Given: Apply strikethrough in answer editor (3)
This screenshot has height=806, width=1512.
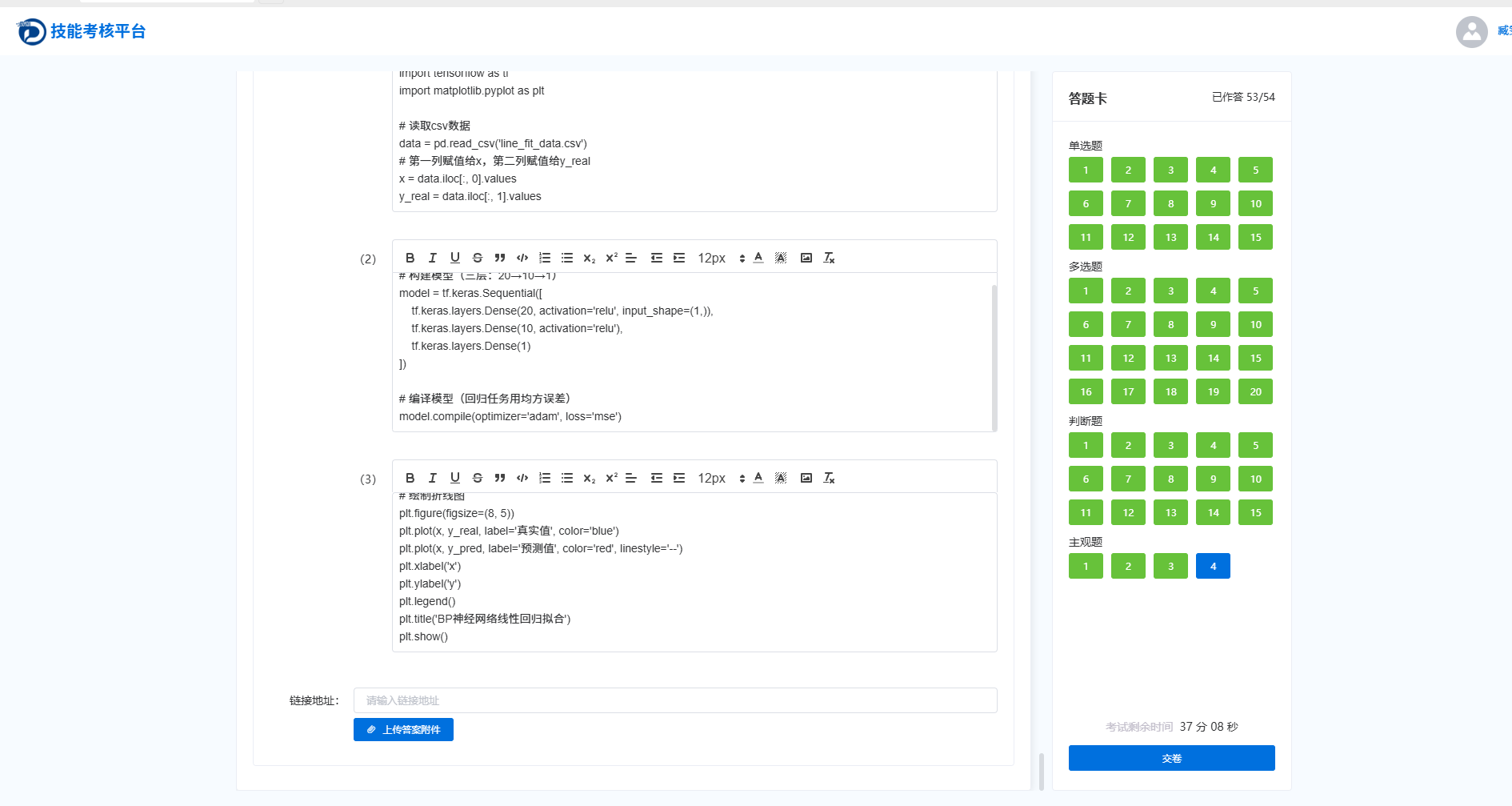Looking at the screenshot, I should [477, 478].
